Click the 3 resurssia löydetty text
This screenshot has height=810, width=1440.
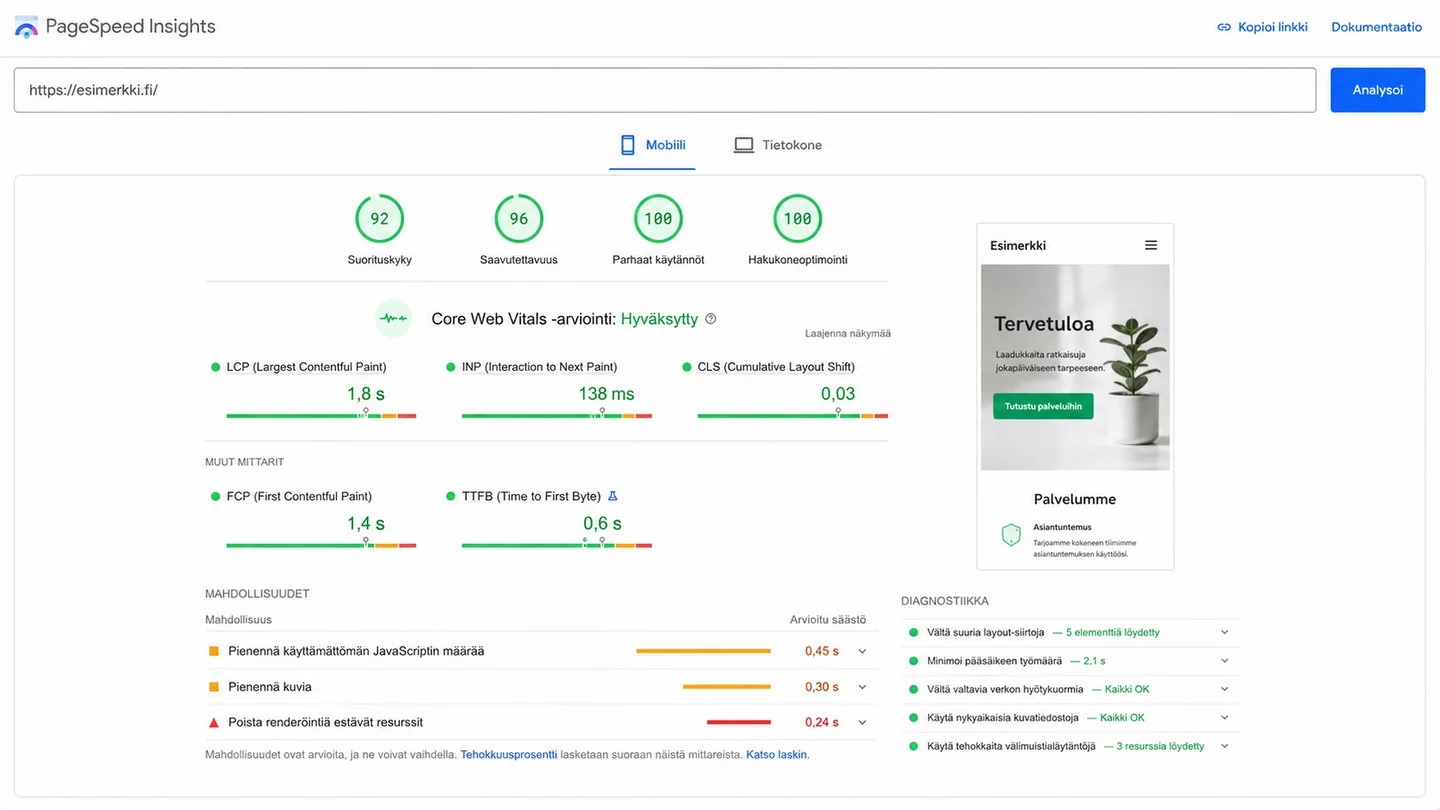click(x=1160, y=746)
